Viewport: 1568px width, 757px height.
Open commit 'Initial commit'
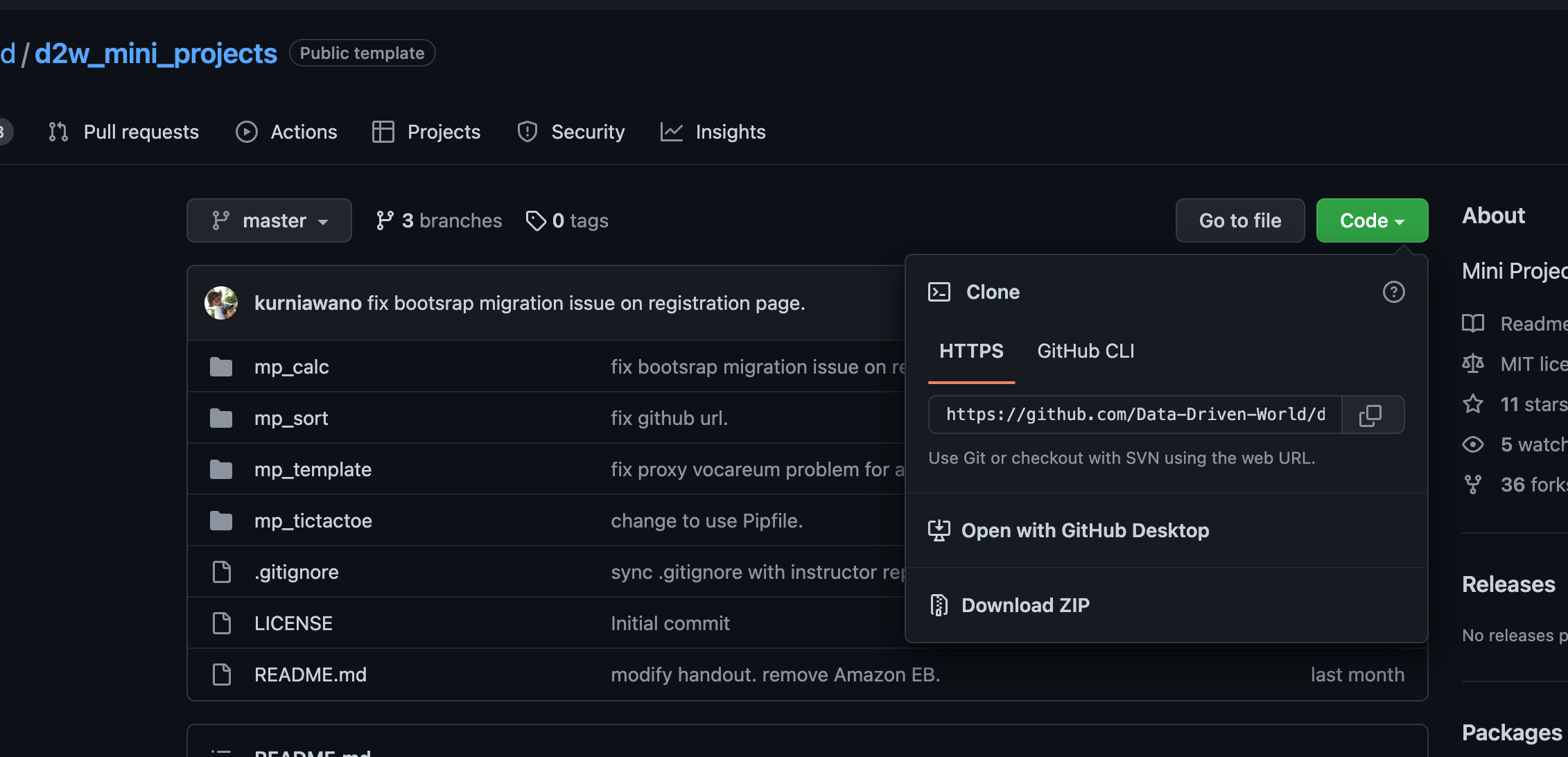pos(670,623)
